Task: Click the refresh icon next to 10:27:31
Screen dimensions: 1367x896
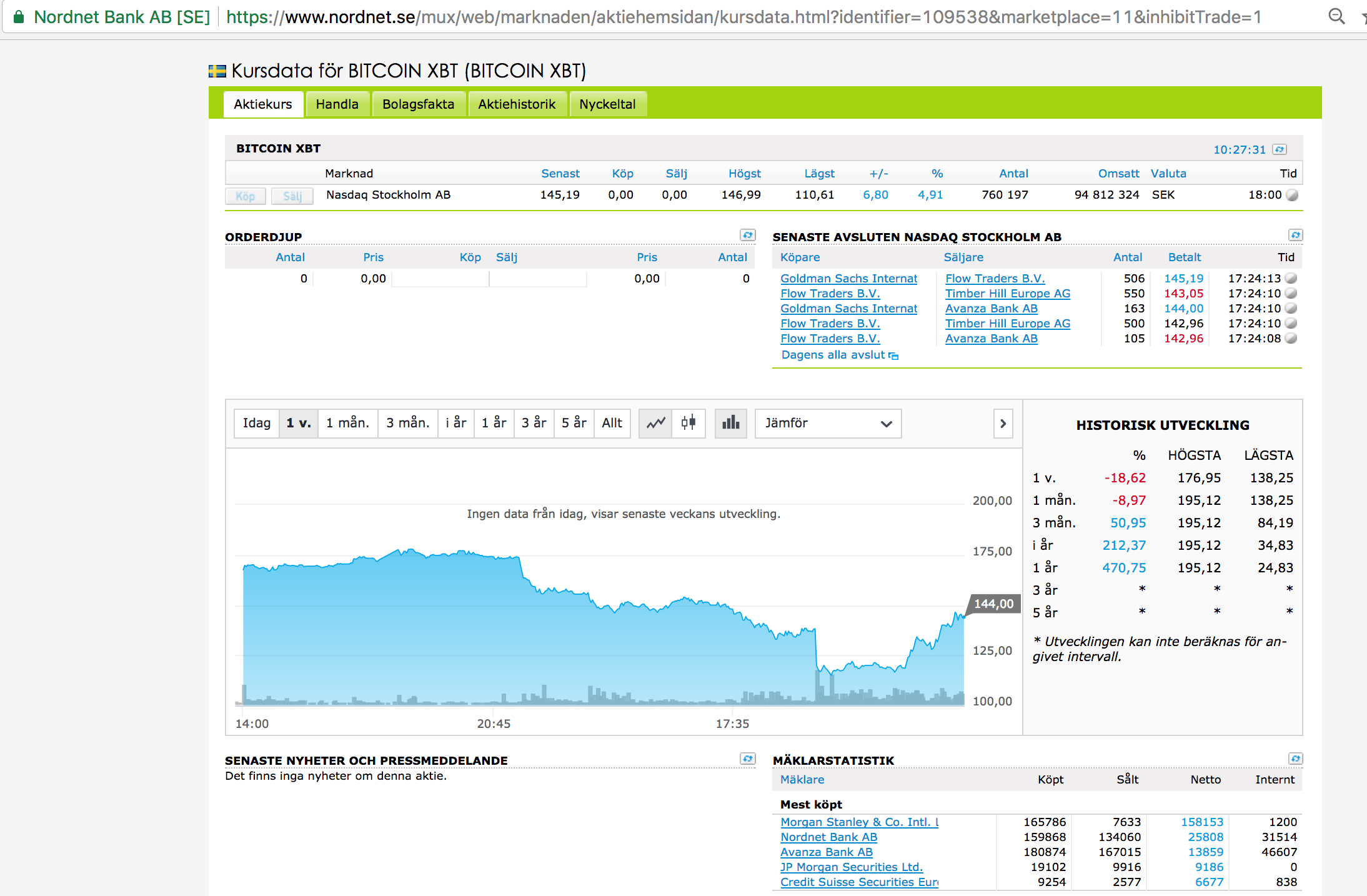Action: [x=1280, y=149]
